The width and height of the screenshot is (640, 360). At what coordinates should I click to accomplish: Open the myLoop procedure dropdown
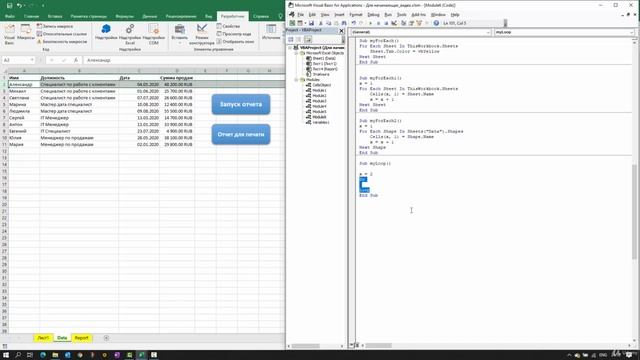click(x=631, y=32)
